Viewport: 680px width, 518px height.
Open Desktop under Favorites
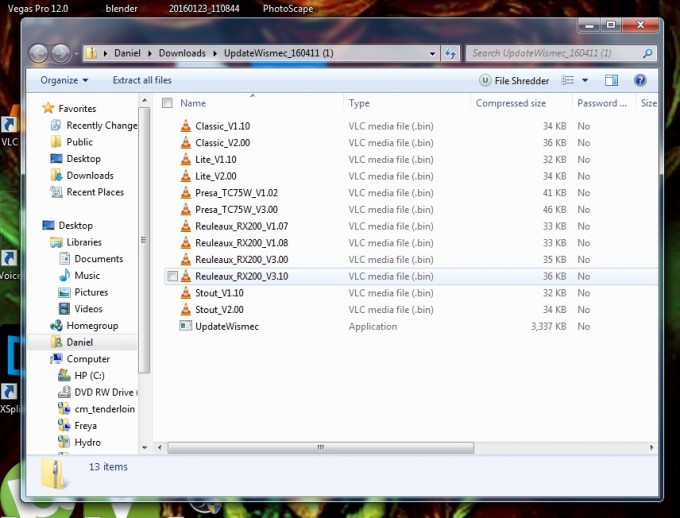pos(83,159)
